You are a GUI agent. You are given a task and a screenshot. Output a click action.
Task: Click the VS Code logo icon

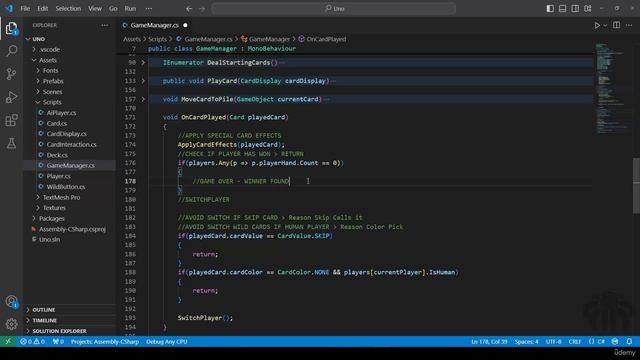9,8
